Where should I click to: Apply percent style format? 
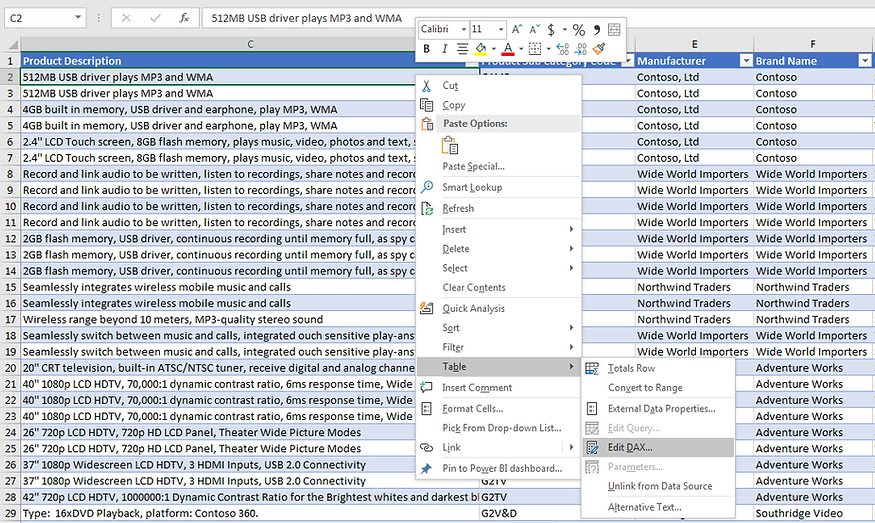579,29
